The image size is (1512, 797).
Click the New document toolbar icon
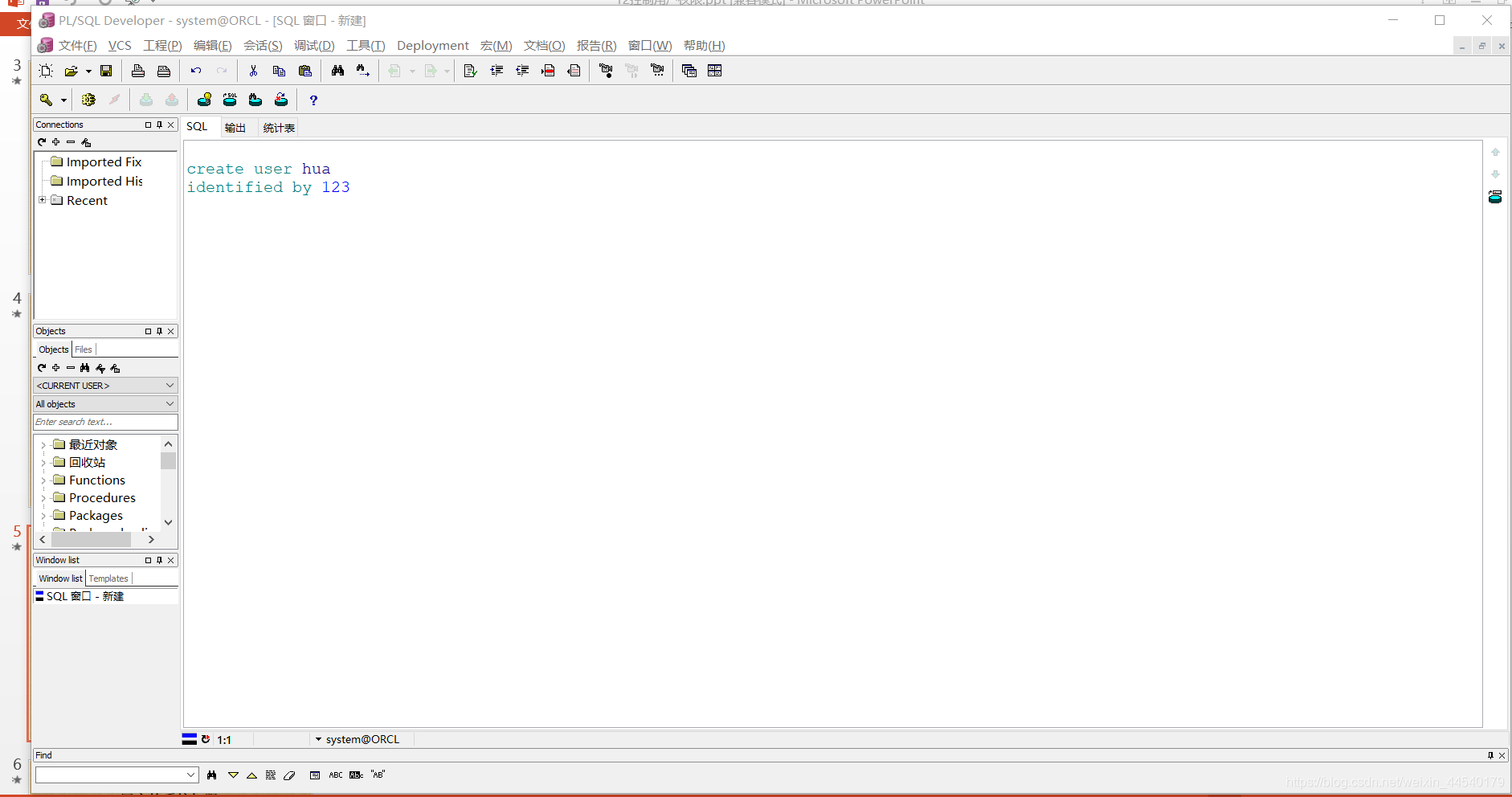[x=46, y=71]
